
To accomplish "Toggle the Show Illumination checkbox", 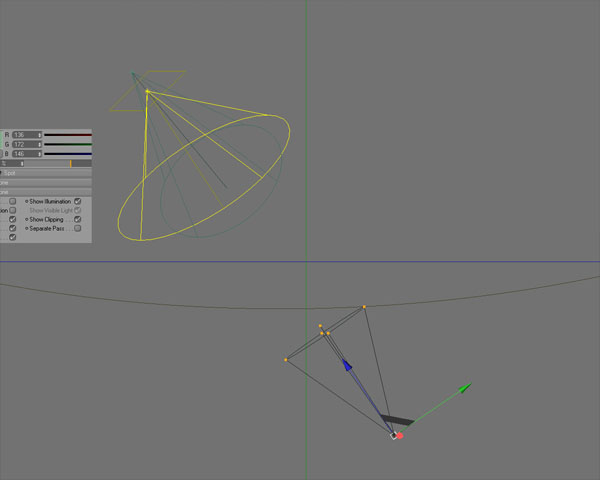I will pyautogui.click(x=78, y=201).
